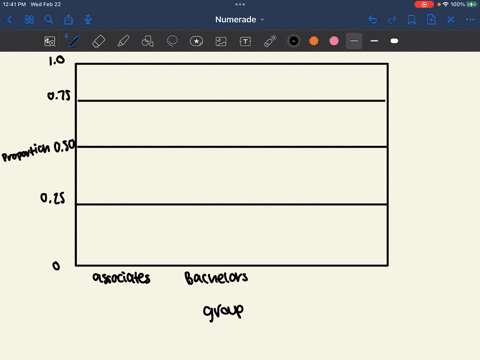
Task: Tap the three-dot multitasking handle
Action: (x=240, y=4)
